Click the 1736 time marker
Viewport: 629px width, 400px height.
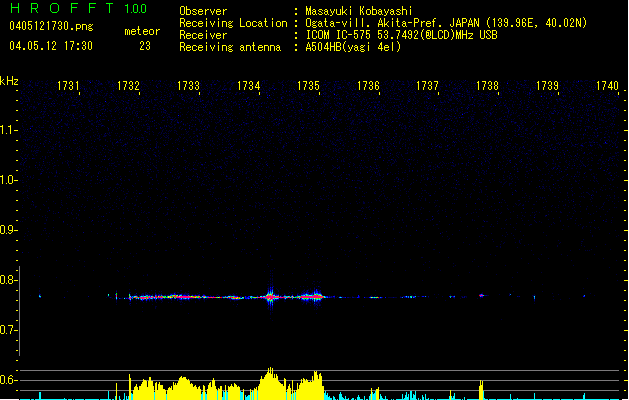[368, 86]
